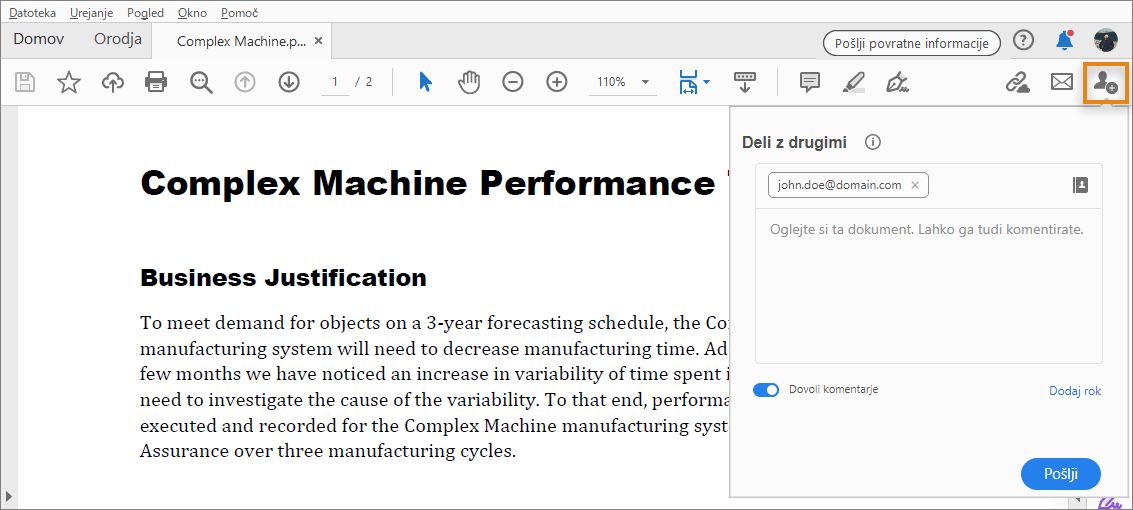Screen dimensions: 1133x510
Task: Go to next page down arrow
Action: (x=289, y=82)
